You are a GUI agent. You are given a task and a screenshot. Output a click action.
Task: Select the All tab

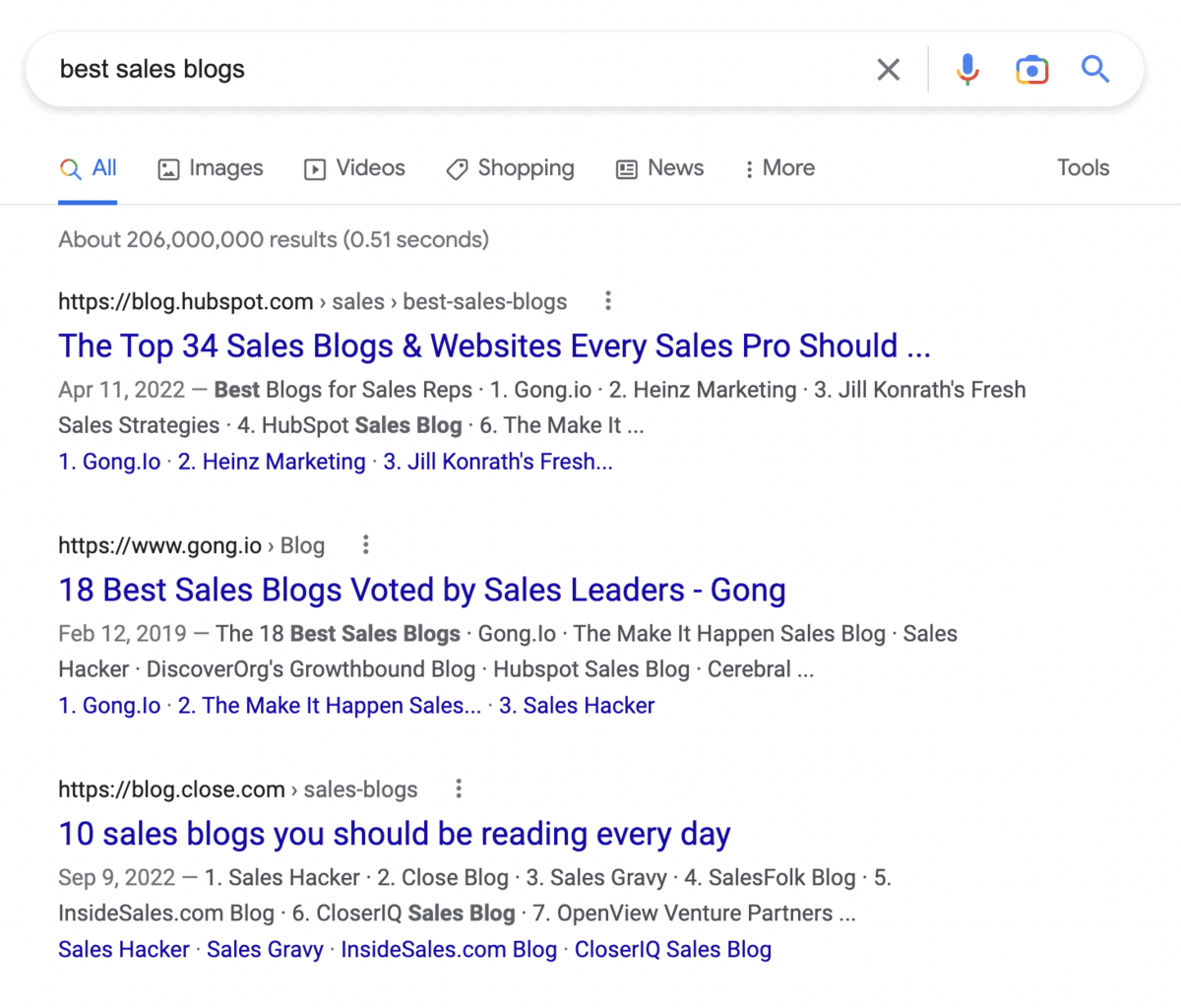[x=88, y=168]
